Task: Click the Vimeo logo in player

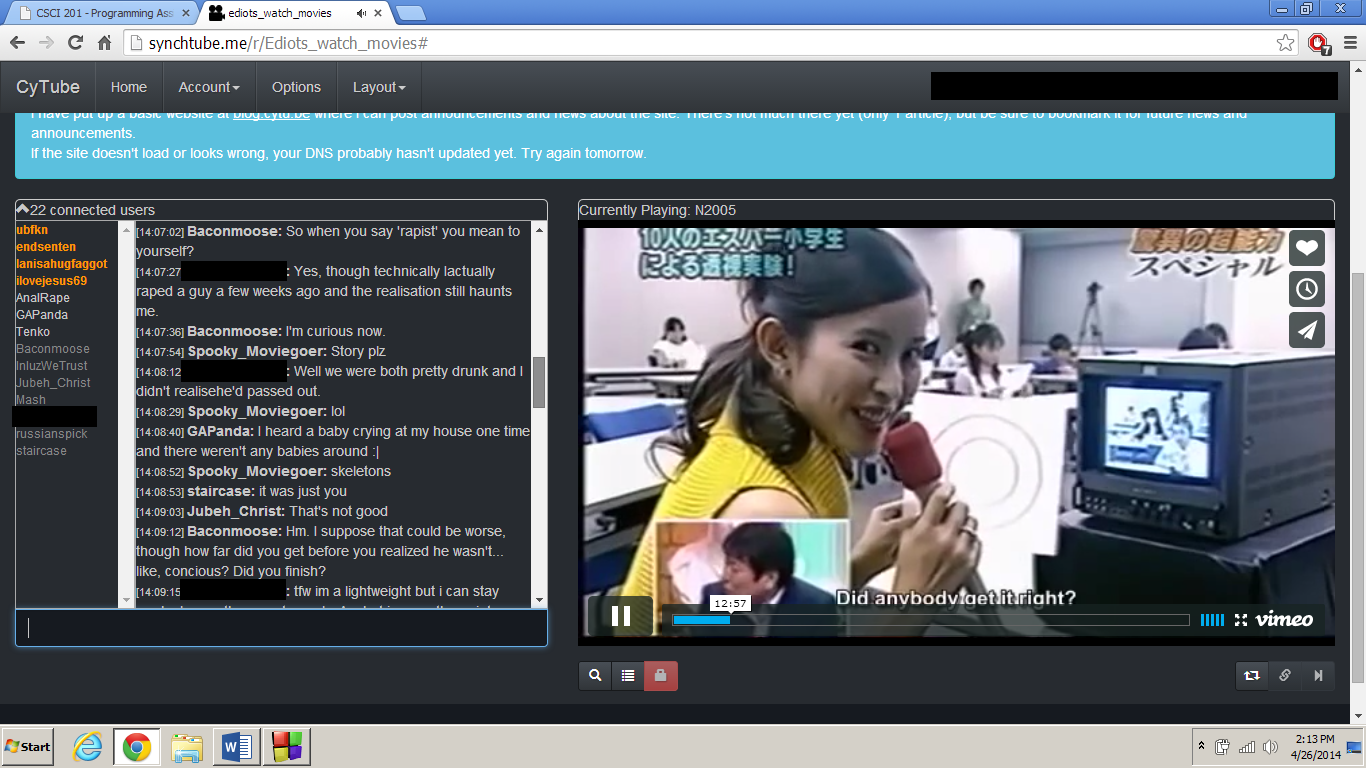Action: point(1284,620)
